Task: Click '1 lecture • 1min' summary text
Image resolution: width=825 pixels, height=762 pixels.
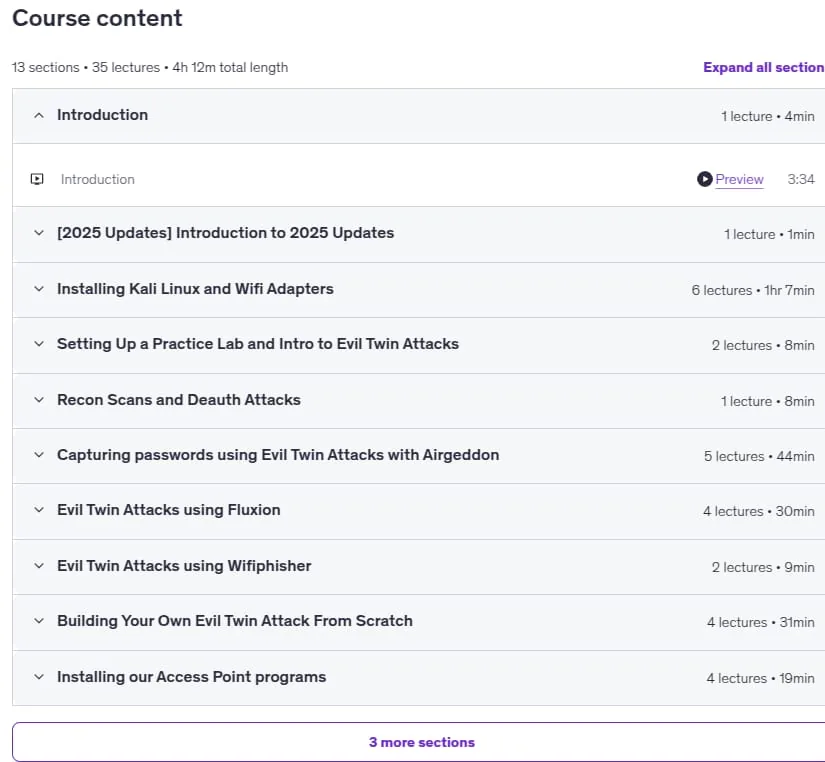Action: (x=769, y=234)
